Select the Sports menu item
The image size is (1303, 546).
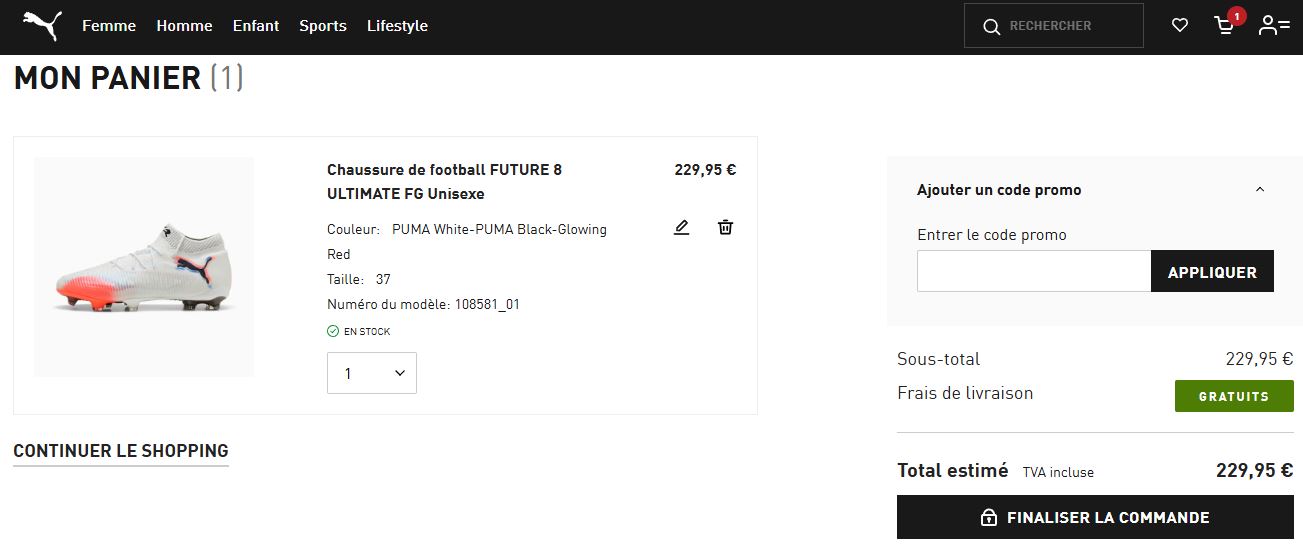click(x=323, y=26)
